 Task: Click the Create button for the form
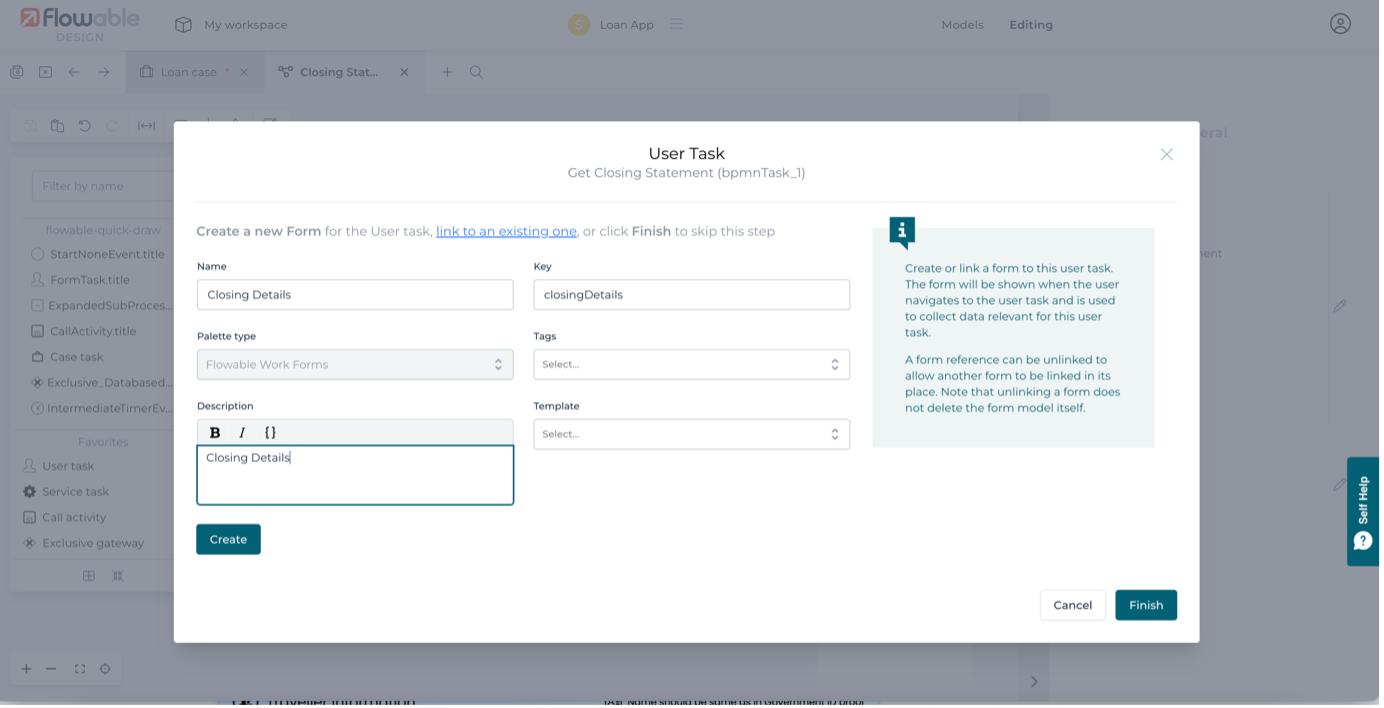(228, 538)
